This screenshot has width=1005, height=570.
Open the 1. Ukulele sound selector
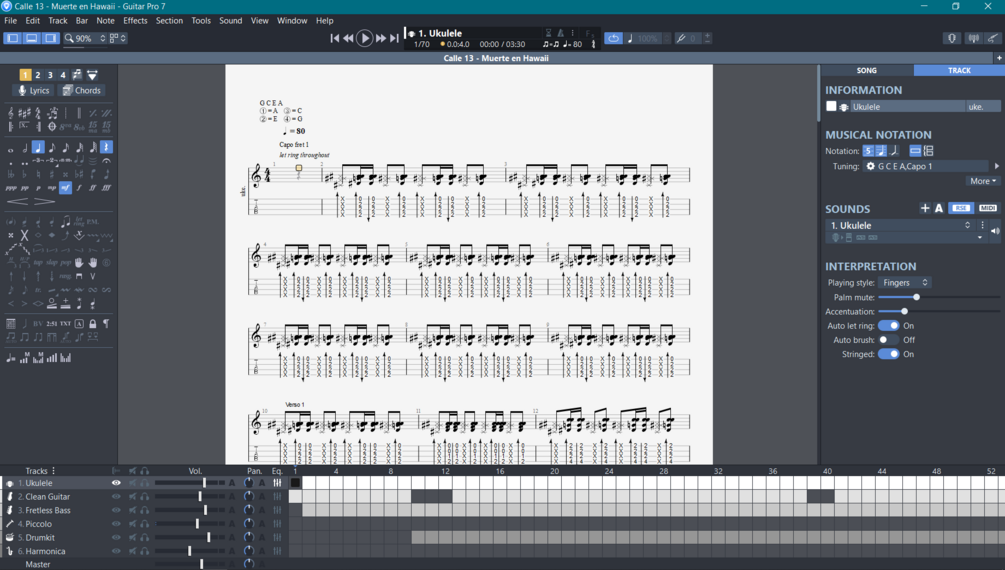[900, 225]
